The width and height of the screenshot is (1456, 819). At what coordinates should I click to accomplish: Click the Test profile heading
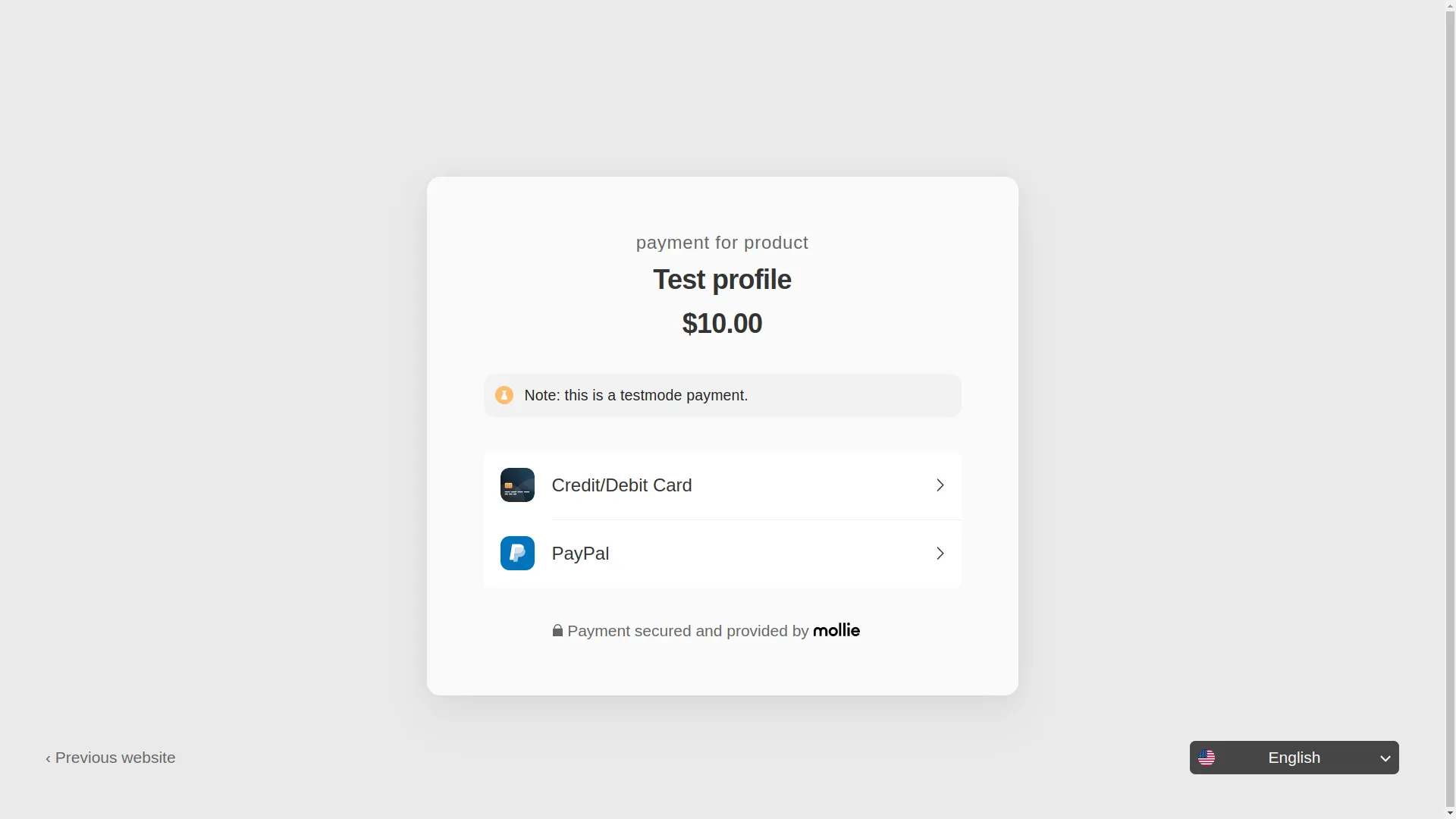(722, 280)
